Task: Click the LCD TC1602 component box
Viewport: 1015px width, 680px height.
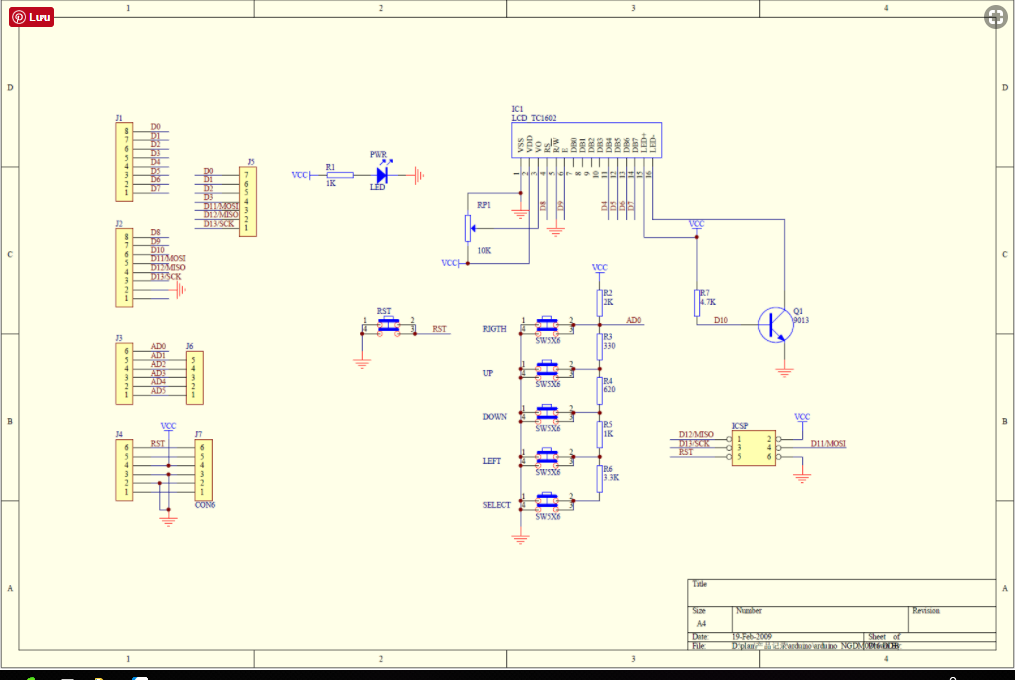Action: pyautogui.click(x=586, y=139)
